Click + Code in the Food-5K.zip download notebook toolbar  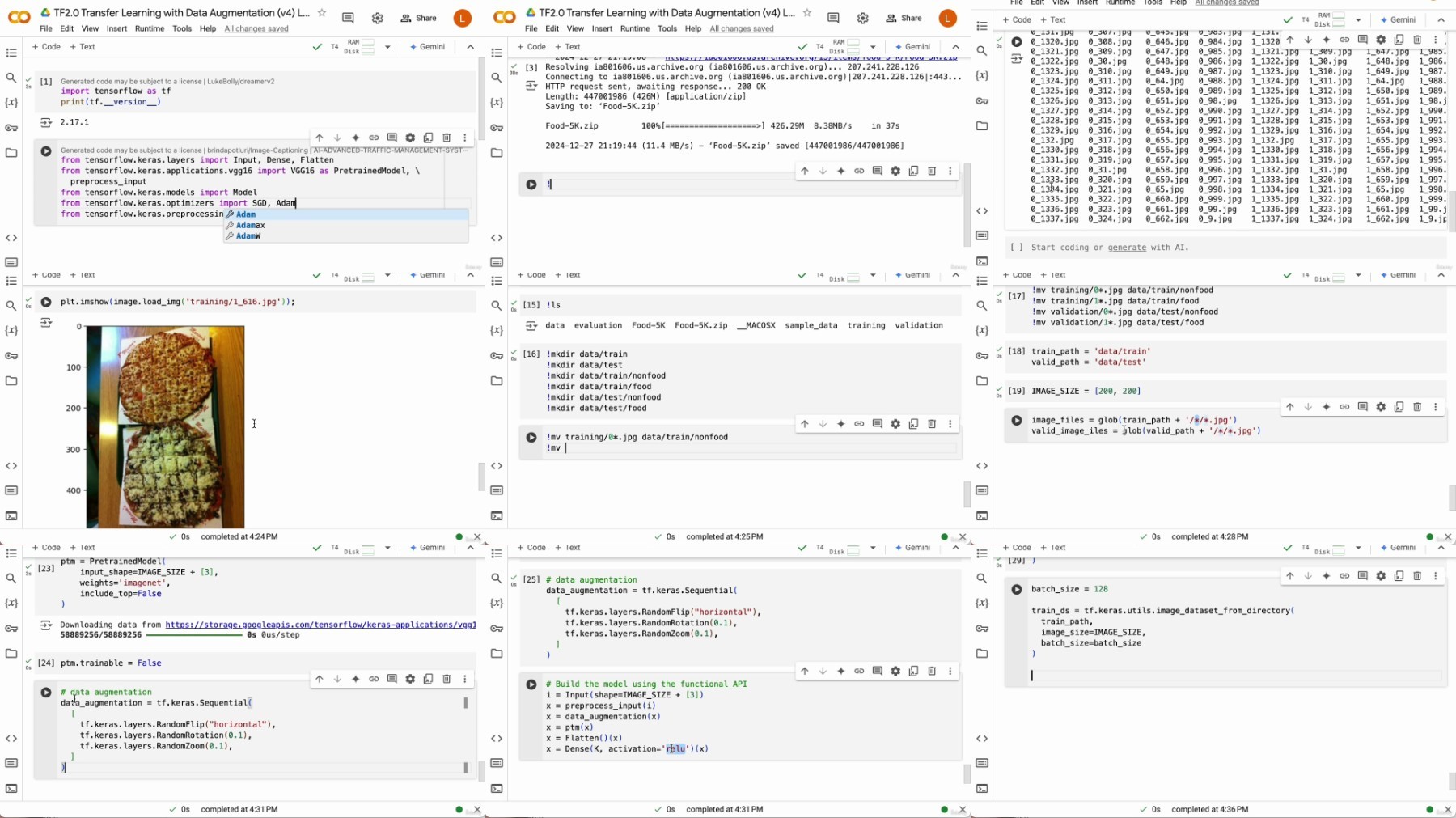coord(531,47)
